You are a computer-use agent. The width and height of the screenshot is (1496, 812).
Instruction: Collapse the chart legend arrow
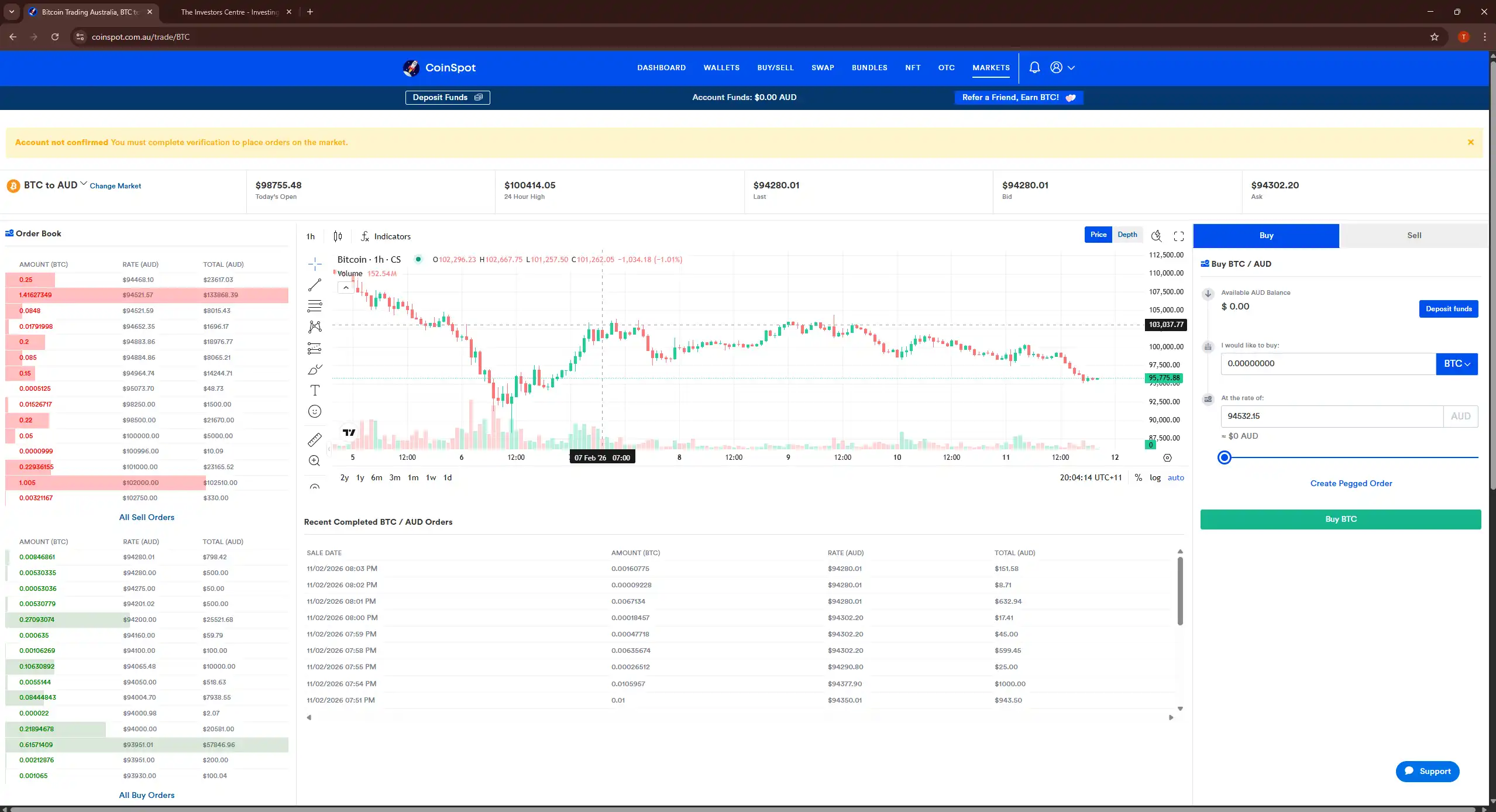pyautogui.click(x=346, y=288)
